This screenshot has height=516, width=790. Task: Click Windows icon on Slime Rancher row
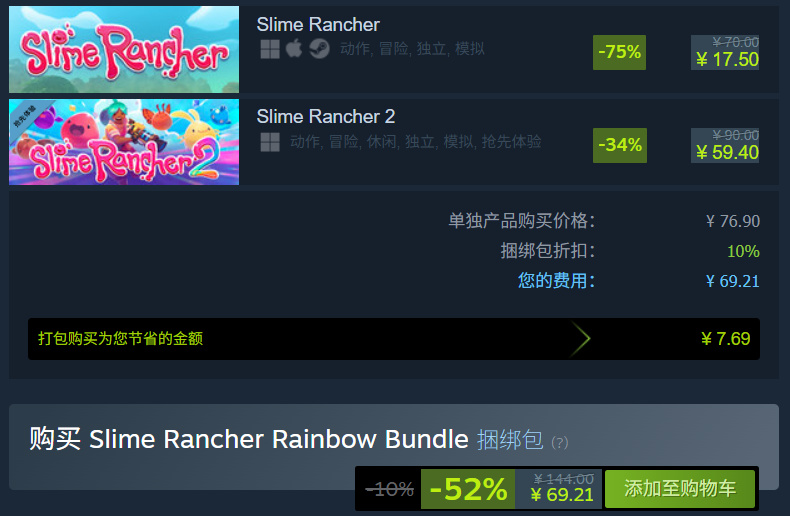(270, 49)
